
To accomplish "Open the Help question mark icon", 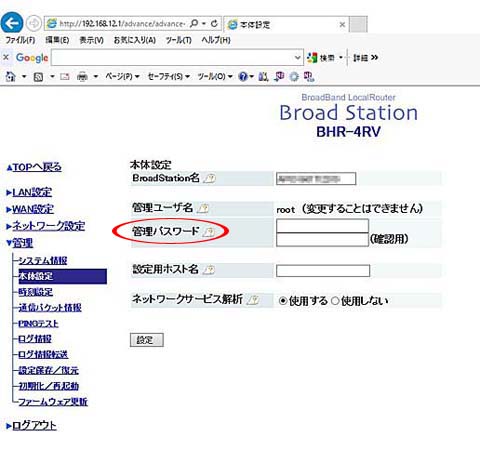I will tap(243, 77).
